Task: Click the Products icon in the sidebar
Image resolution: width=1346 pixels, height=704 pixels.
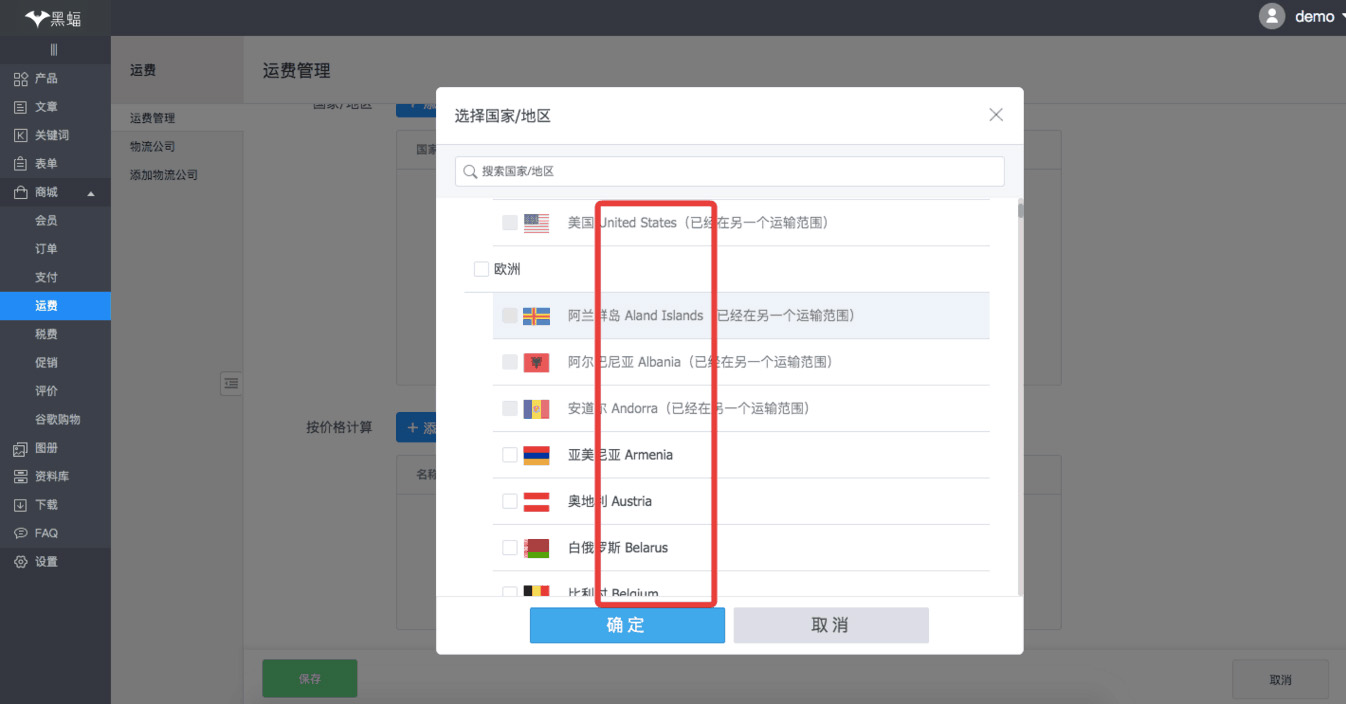Action: tap(20, 79)
